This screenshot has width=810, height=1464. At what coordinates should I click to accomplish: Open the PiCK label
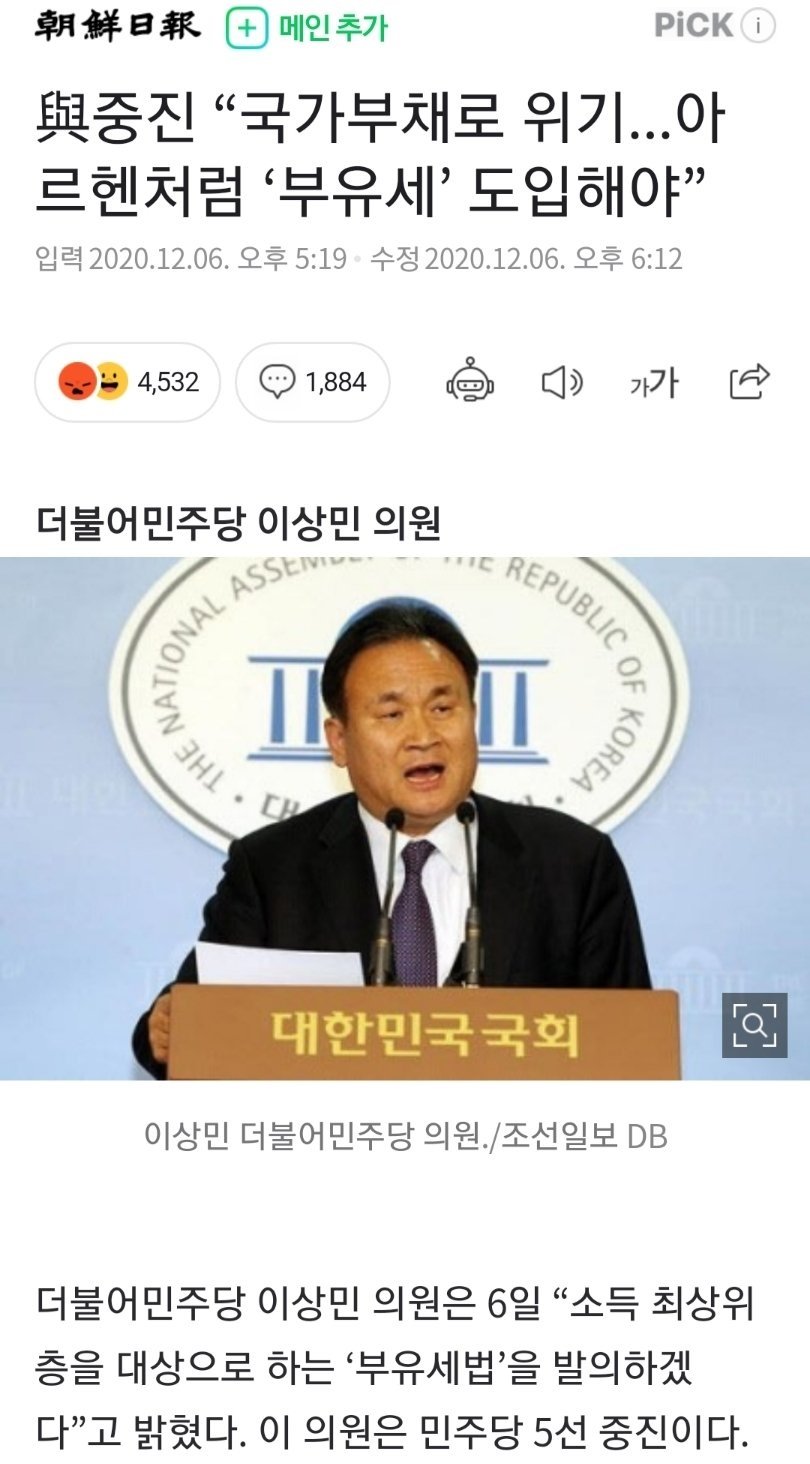click(694, 25)
